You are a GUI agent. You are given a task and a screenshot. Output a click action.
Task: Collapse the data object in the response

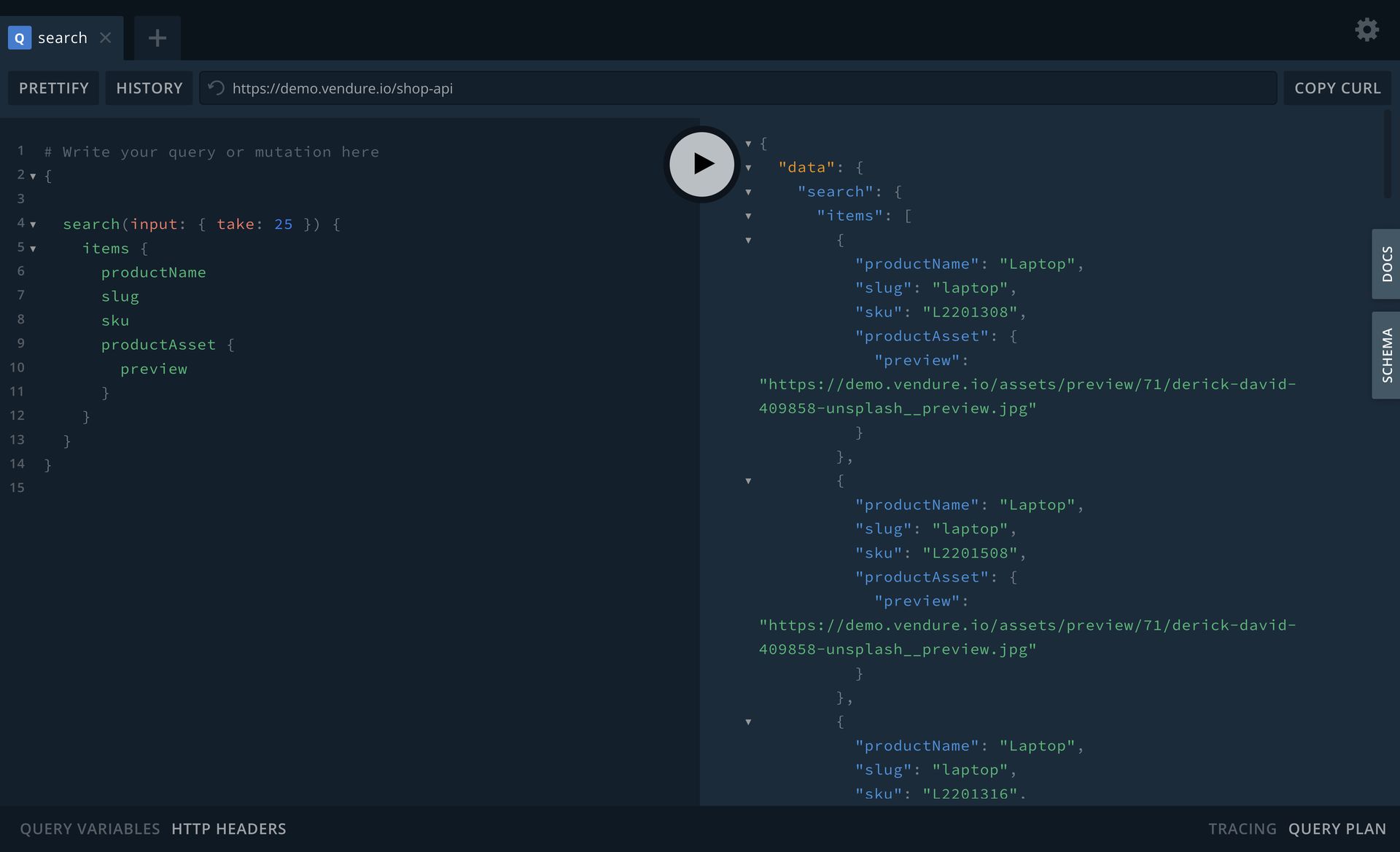[750, 168]
